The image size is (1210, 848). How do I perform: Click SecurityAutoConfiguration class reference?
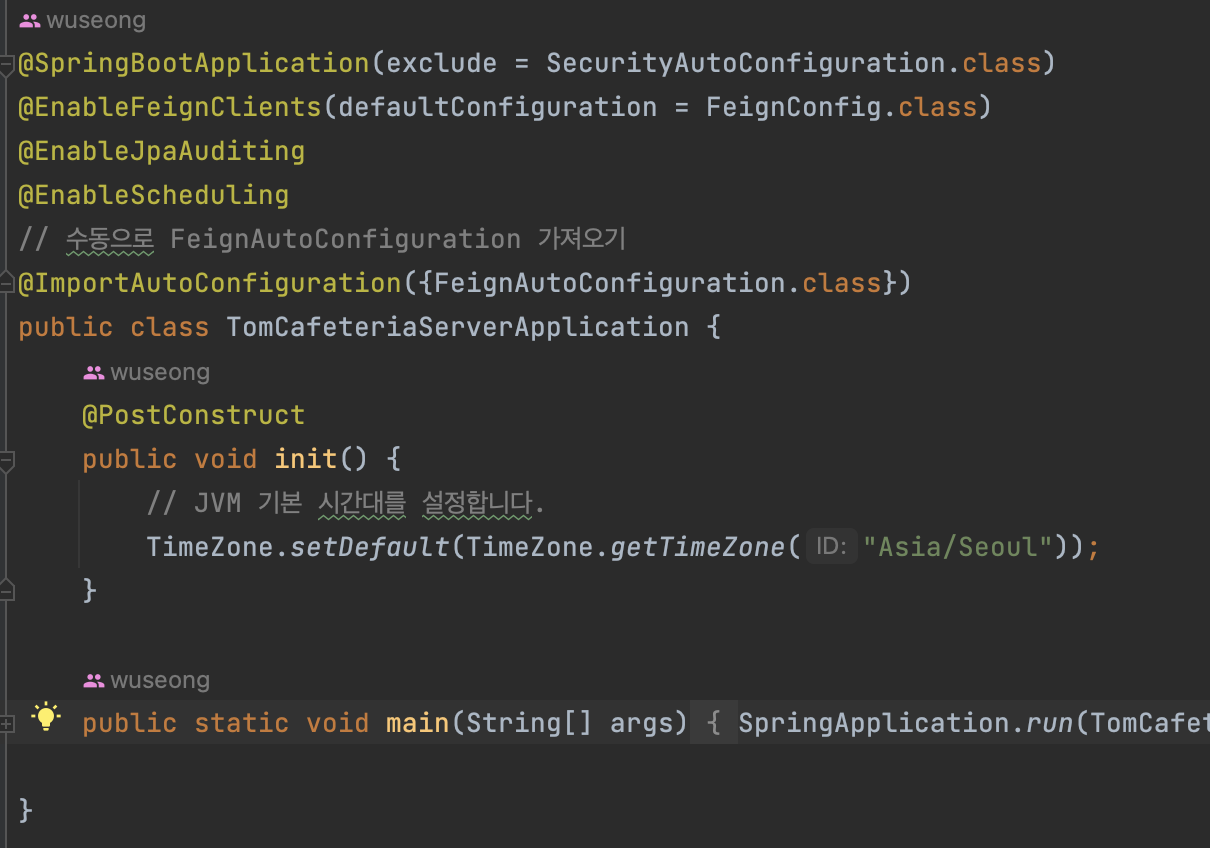click(x=746, y=64)
